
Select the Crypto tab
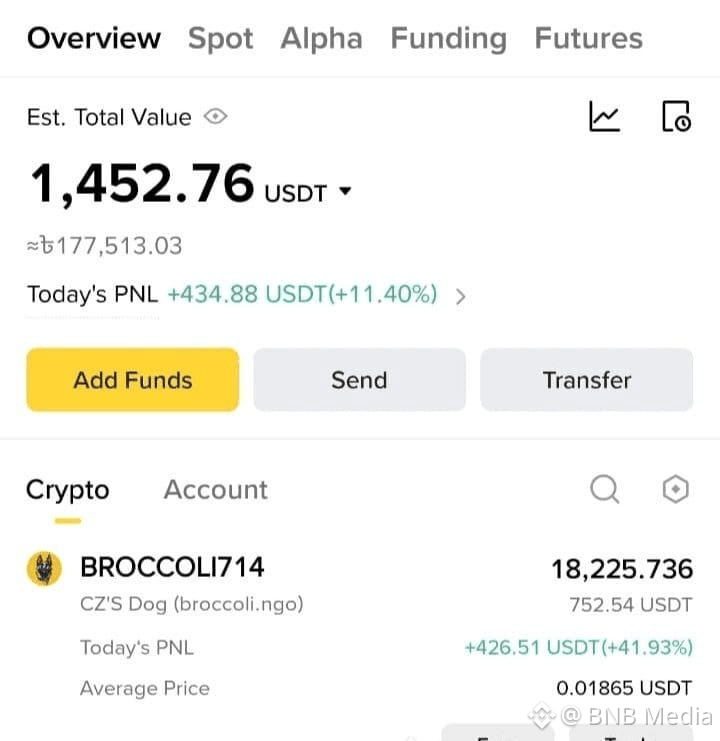point(68,490)
